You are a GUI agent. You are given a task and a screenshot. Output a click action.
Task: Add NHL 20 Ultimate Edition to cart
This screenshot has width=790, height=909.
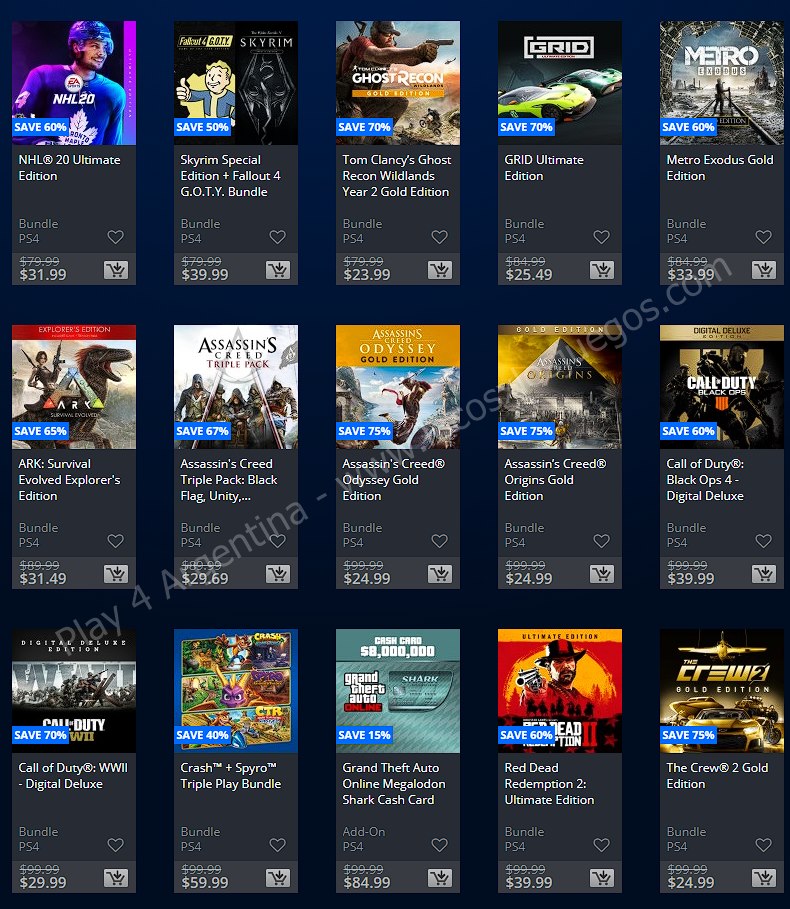115,270
